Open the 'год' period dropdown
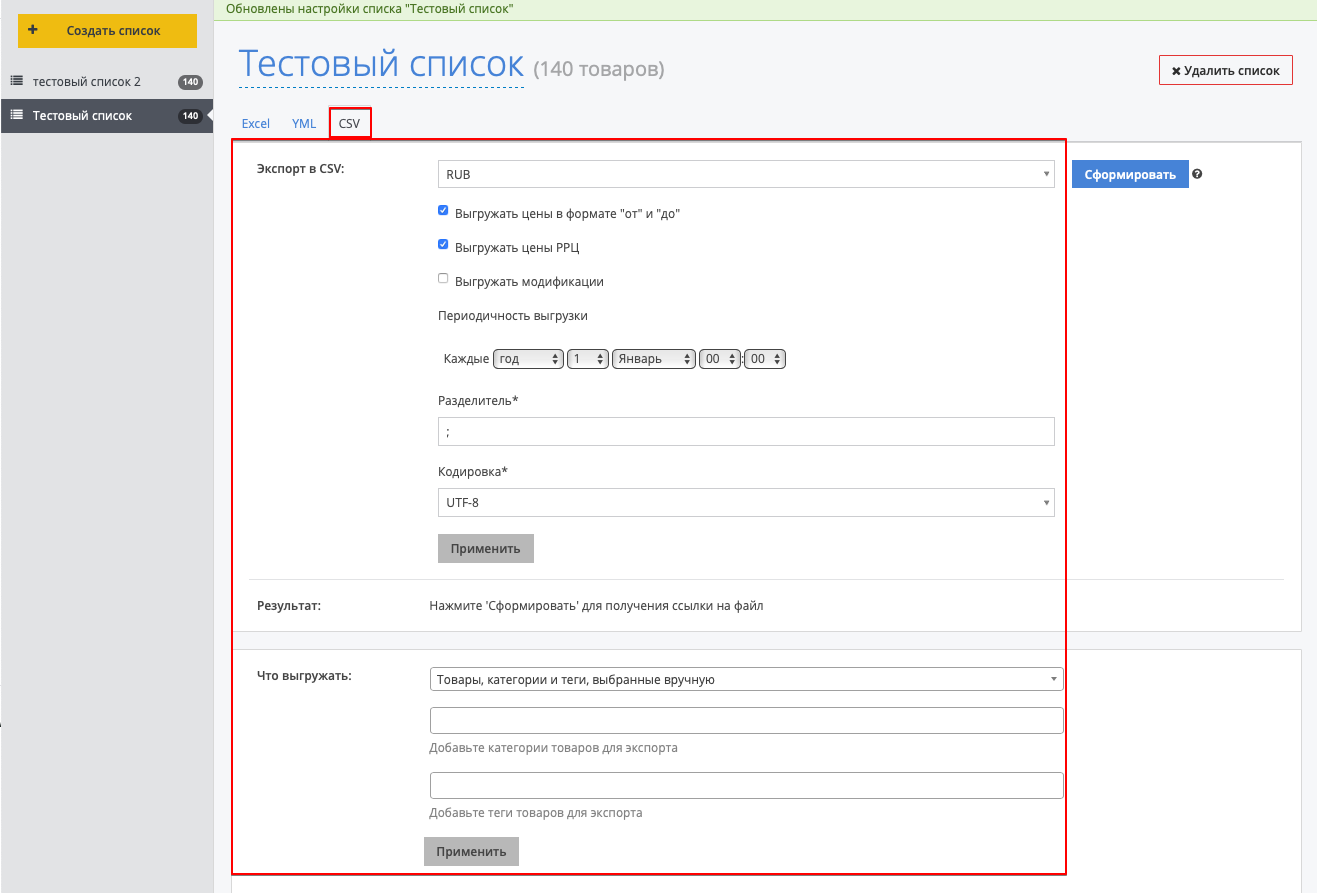The image size is (1317, 893). click(x=528, y=359)
